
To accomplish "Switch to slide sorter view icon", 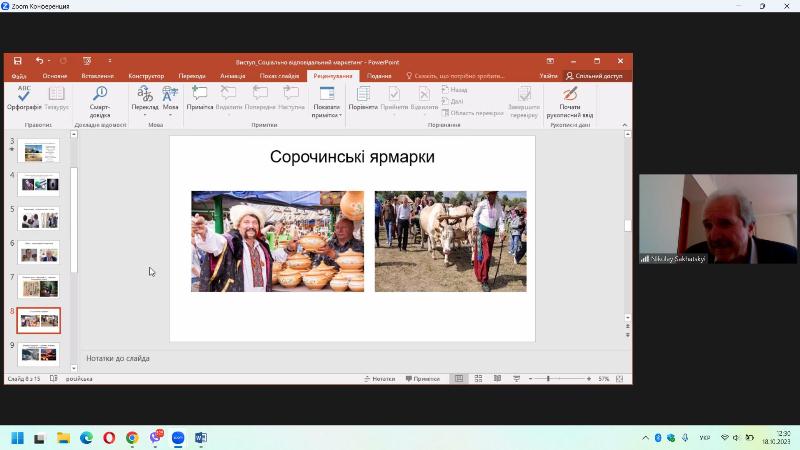I will (x=479, y=379).
